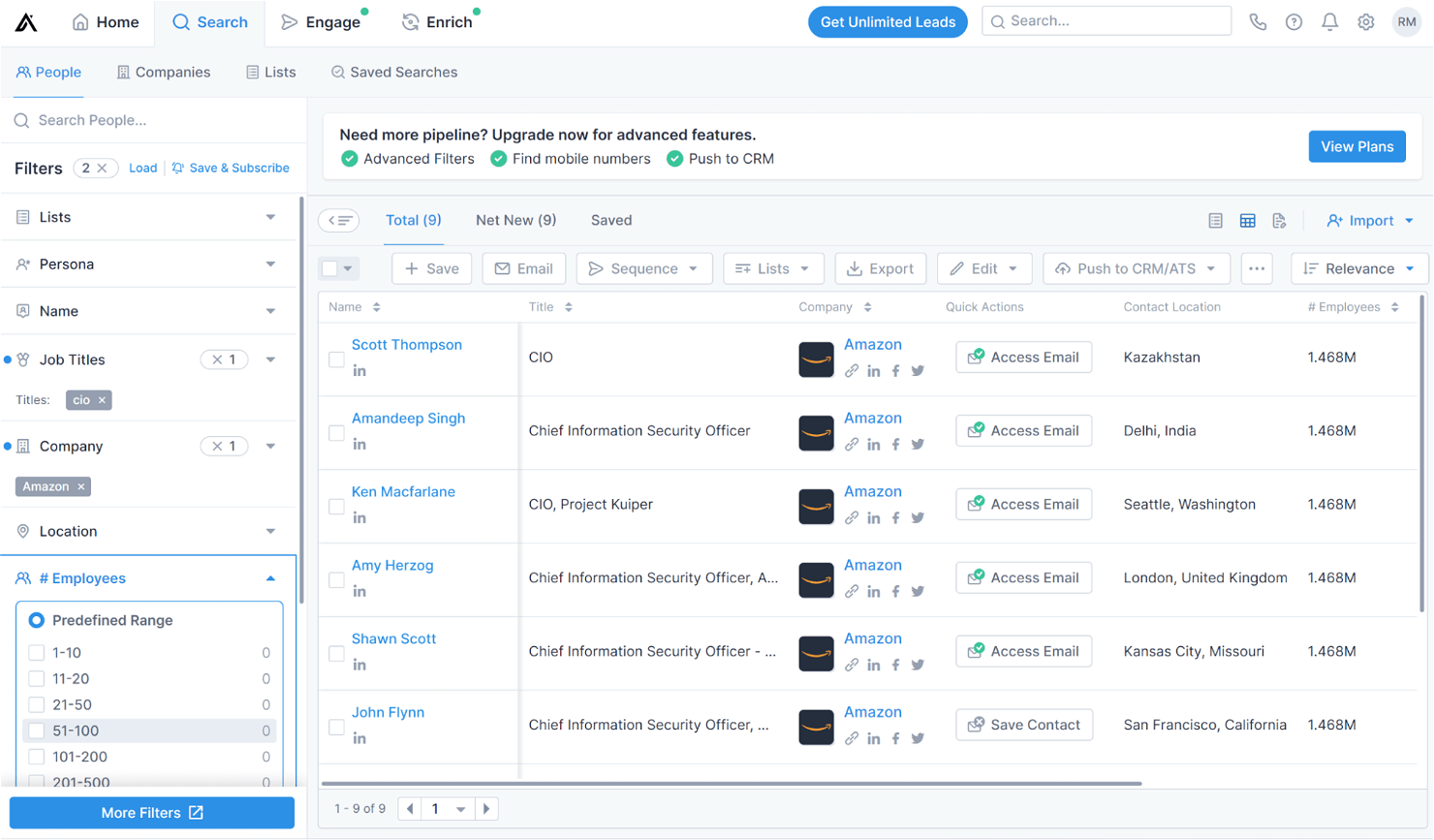Open More Filters
Screen dimensions: 1434x840
click(x=152, y=813)
